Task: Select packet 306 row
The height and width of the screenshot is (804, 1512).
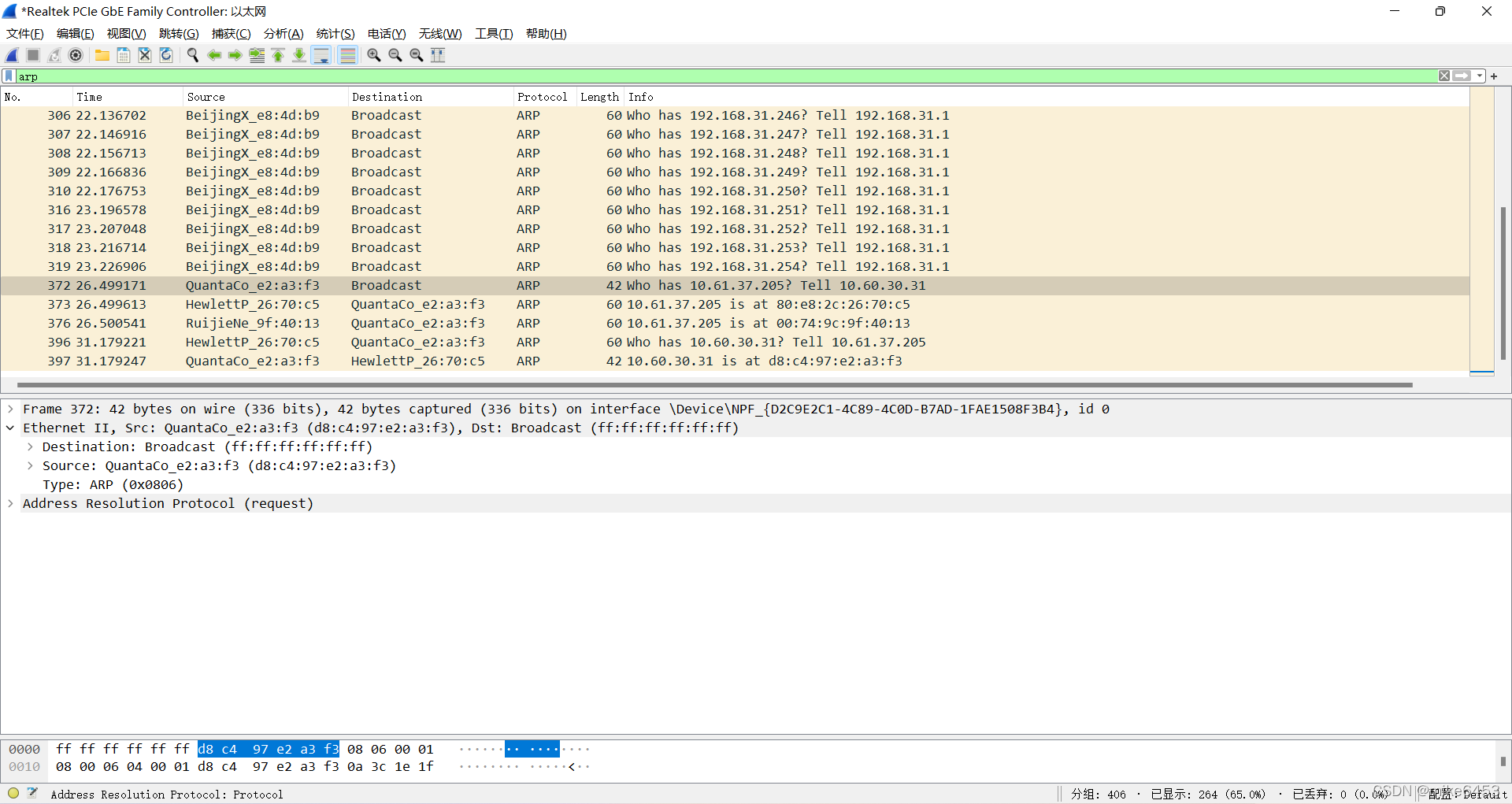Action: click(735, 116)
